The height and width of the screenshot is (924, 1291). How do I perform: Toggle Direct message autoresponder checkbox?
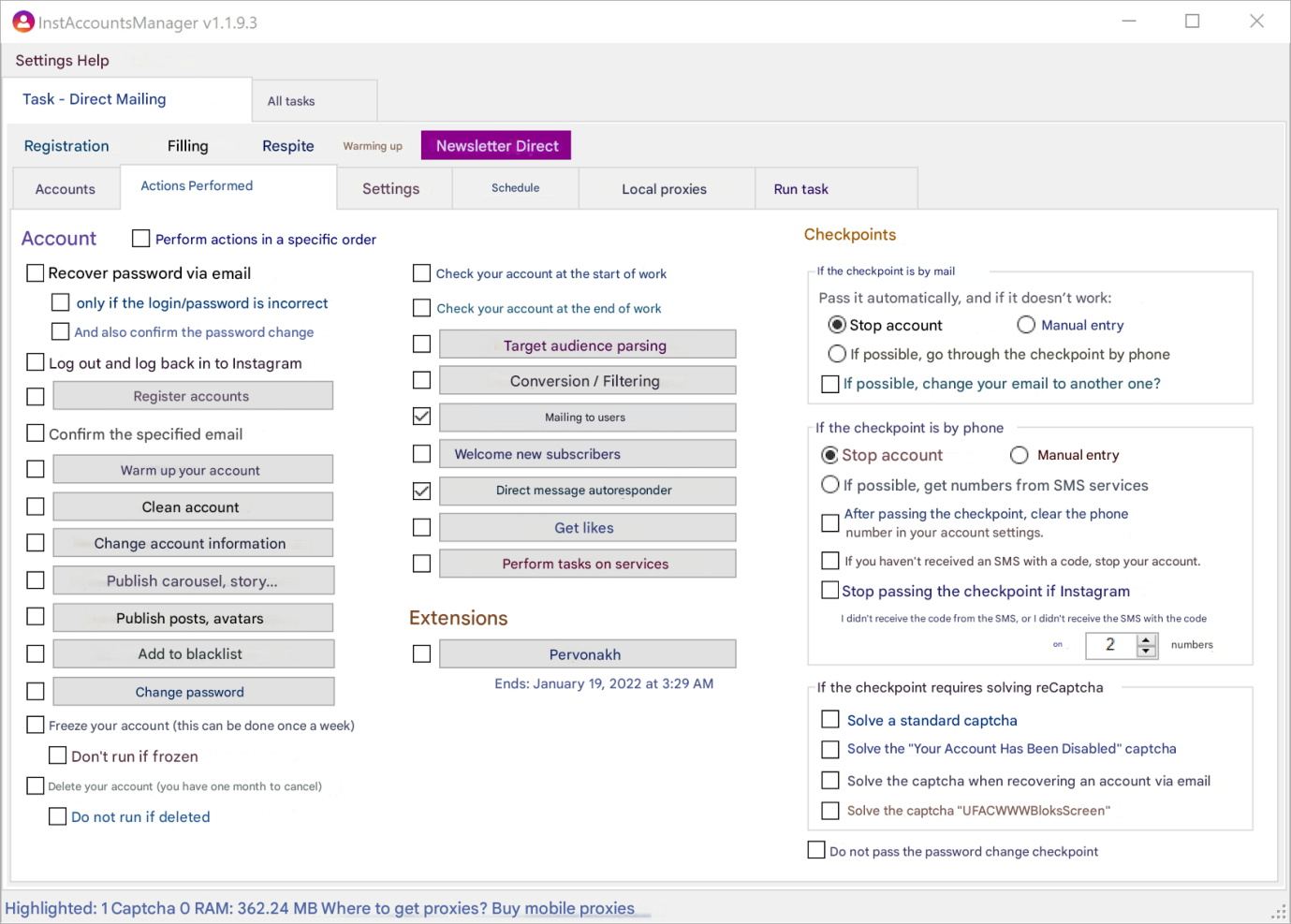pyautogui.click(x=422, y=491)
